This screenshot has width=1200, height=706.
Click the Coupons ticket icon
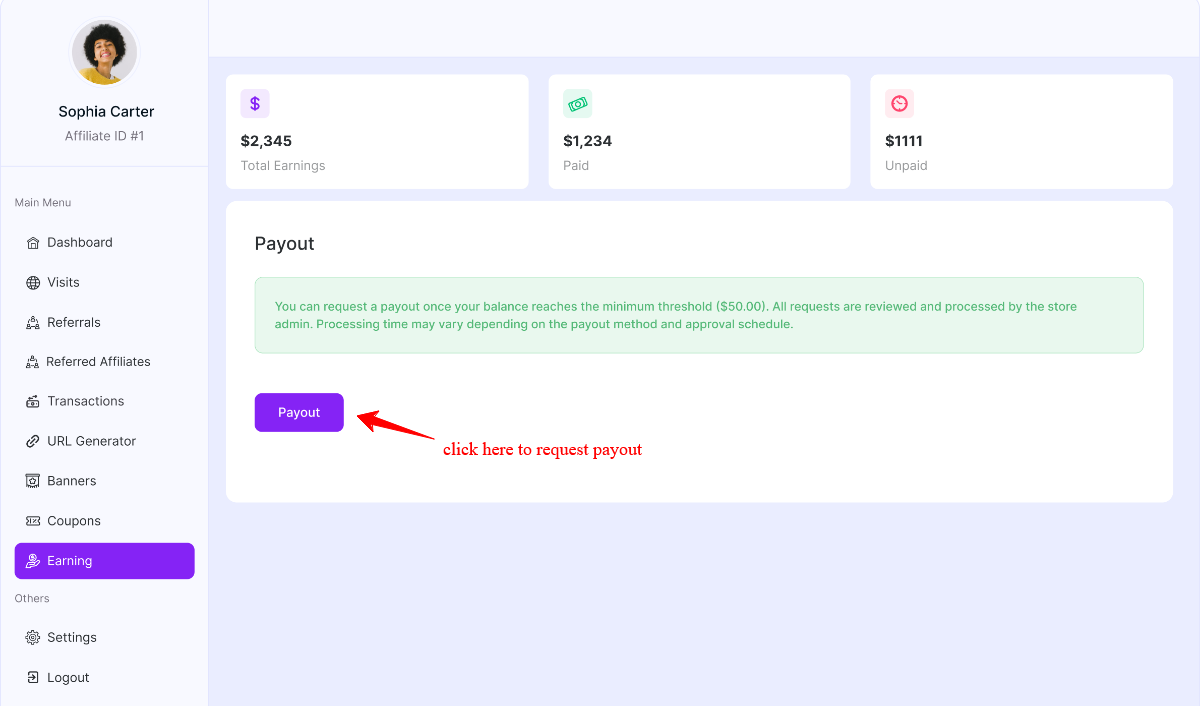(33, 521)
